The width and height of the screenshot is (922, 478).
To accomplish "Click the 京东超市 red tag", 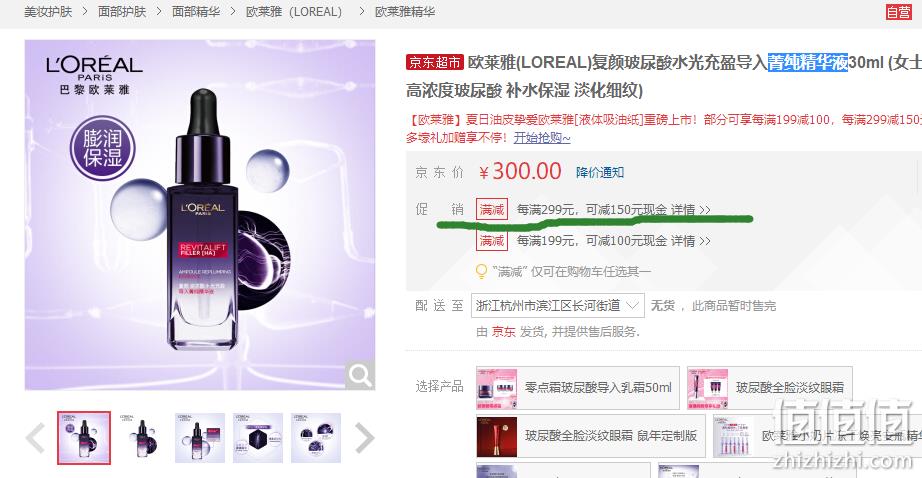I will pos(435,62).
